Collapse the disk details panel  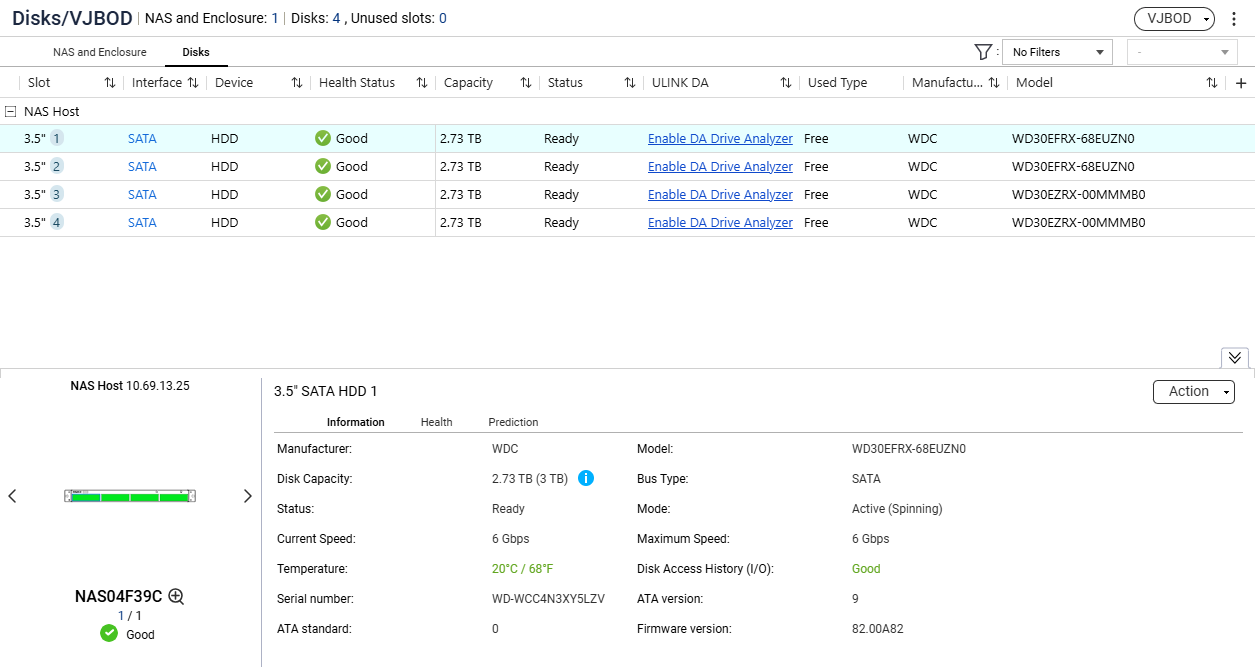click(1234, 357)
